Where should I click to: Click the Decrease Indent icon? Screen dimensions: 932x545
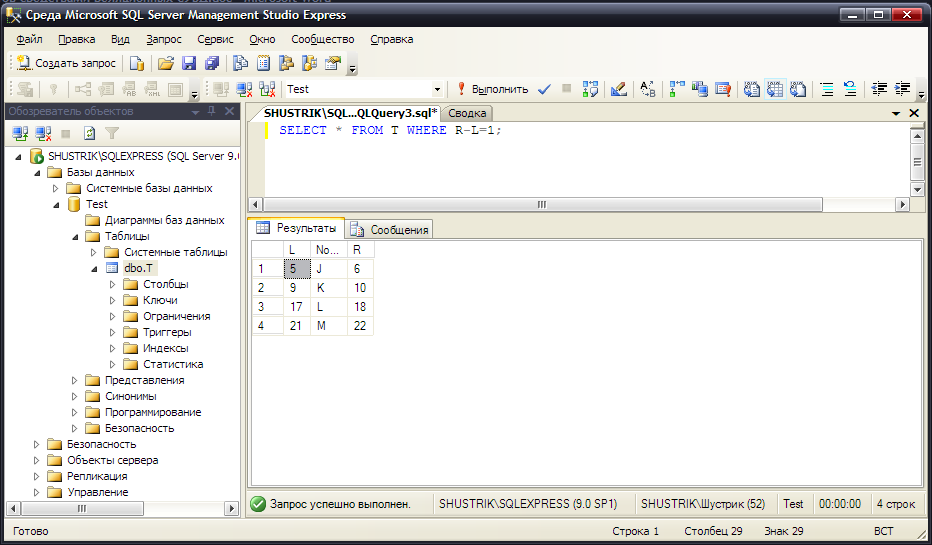coord(879,89)
